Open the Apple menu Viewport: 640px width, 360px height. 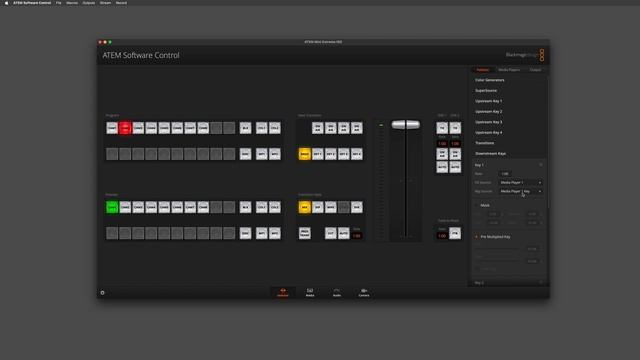click(x=6, y=3)
